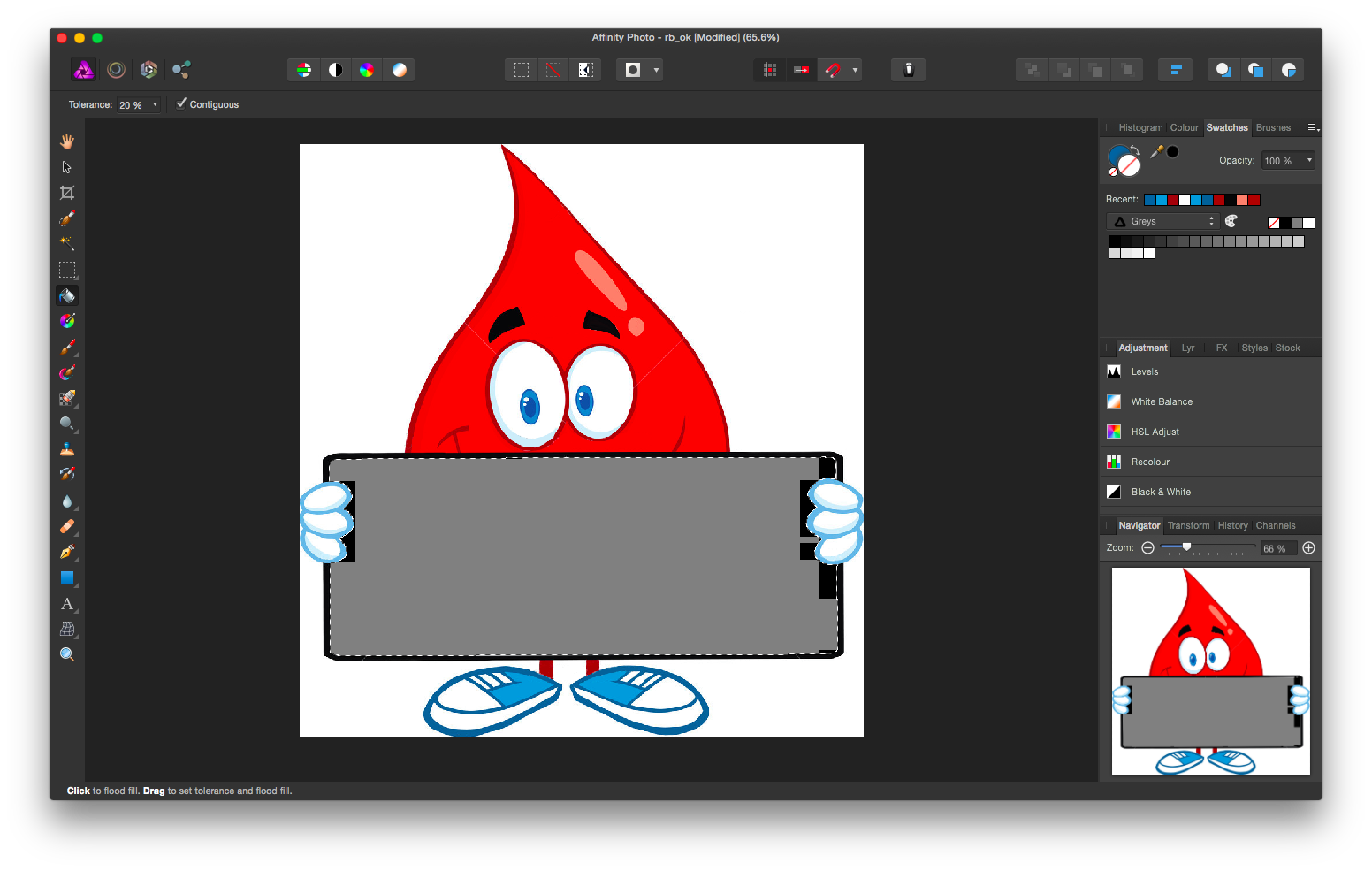
Task: Swap the primary and secondary colours
Action: [1135, 149]
